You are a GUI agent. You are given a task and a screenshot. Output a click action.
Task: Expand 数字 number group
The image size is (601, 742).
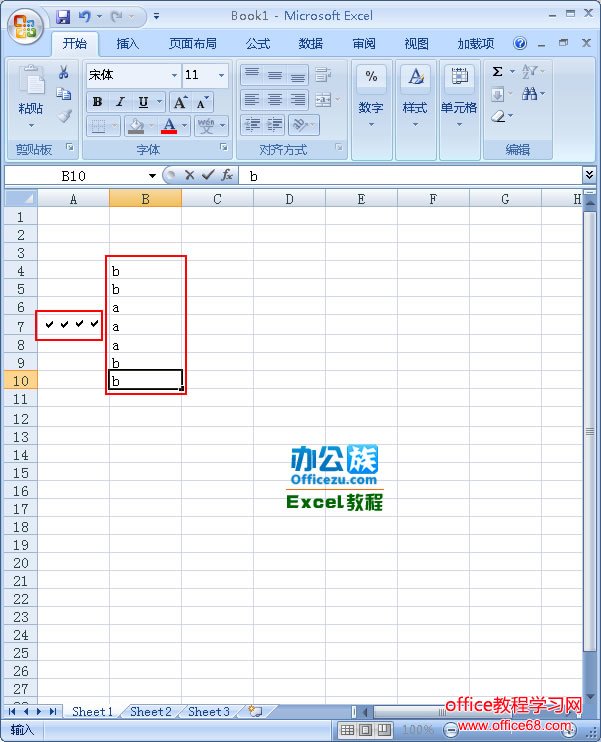[371, 110]
